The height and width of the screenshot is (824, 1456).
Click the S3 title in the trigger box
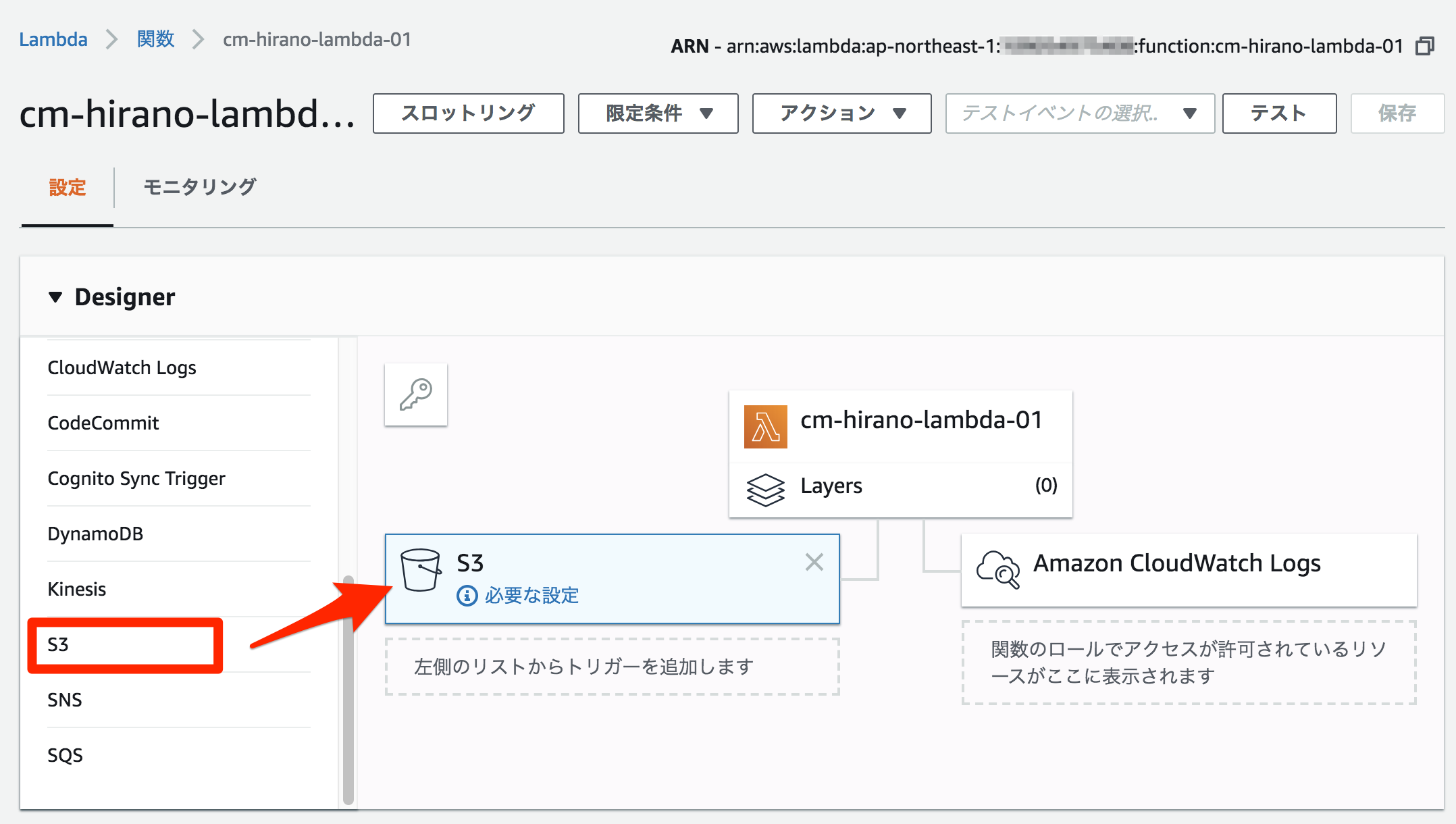[x=470, y=563]
